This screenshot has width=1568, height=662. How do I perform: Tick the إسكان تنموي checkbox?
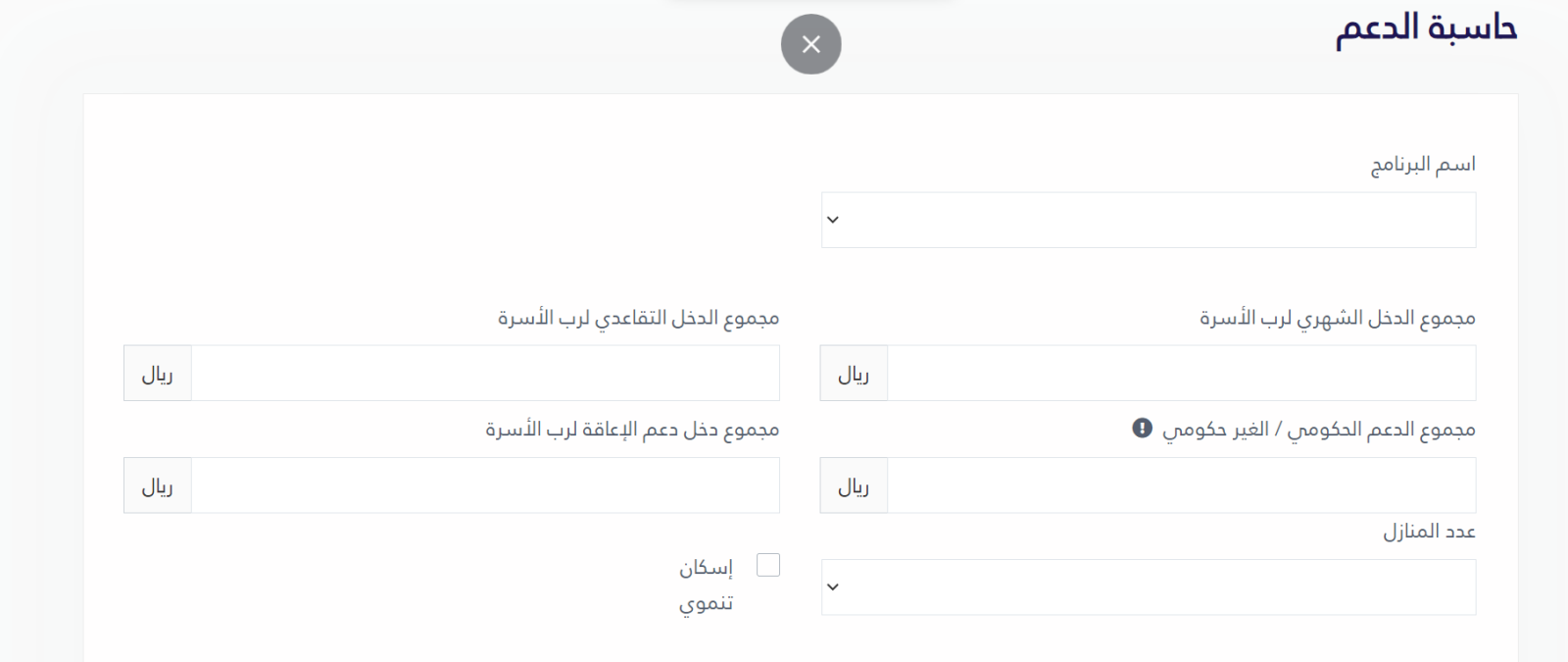(x=768, y=565)
